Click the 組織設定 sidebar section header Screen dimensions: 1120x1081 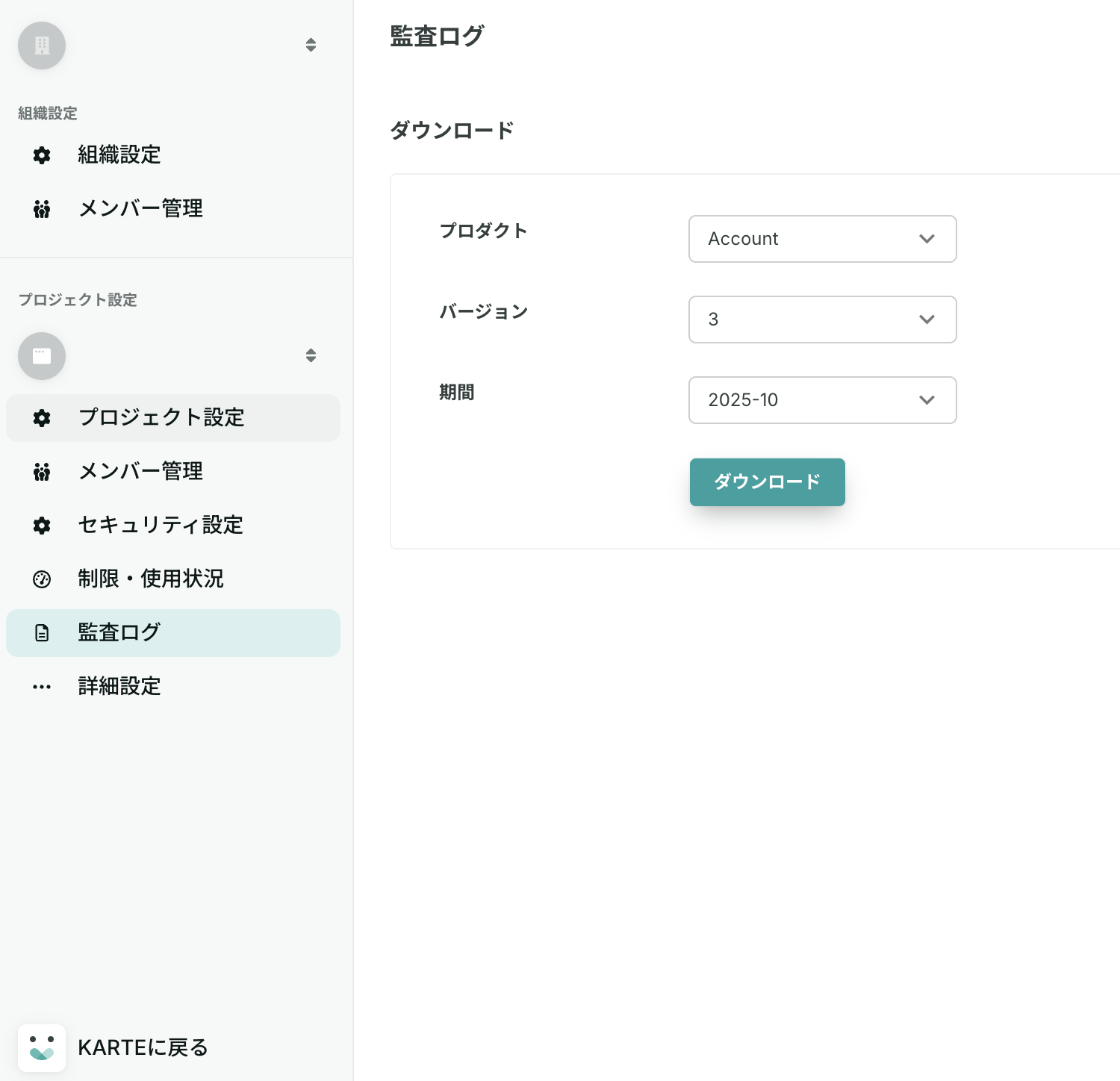48,113
